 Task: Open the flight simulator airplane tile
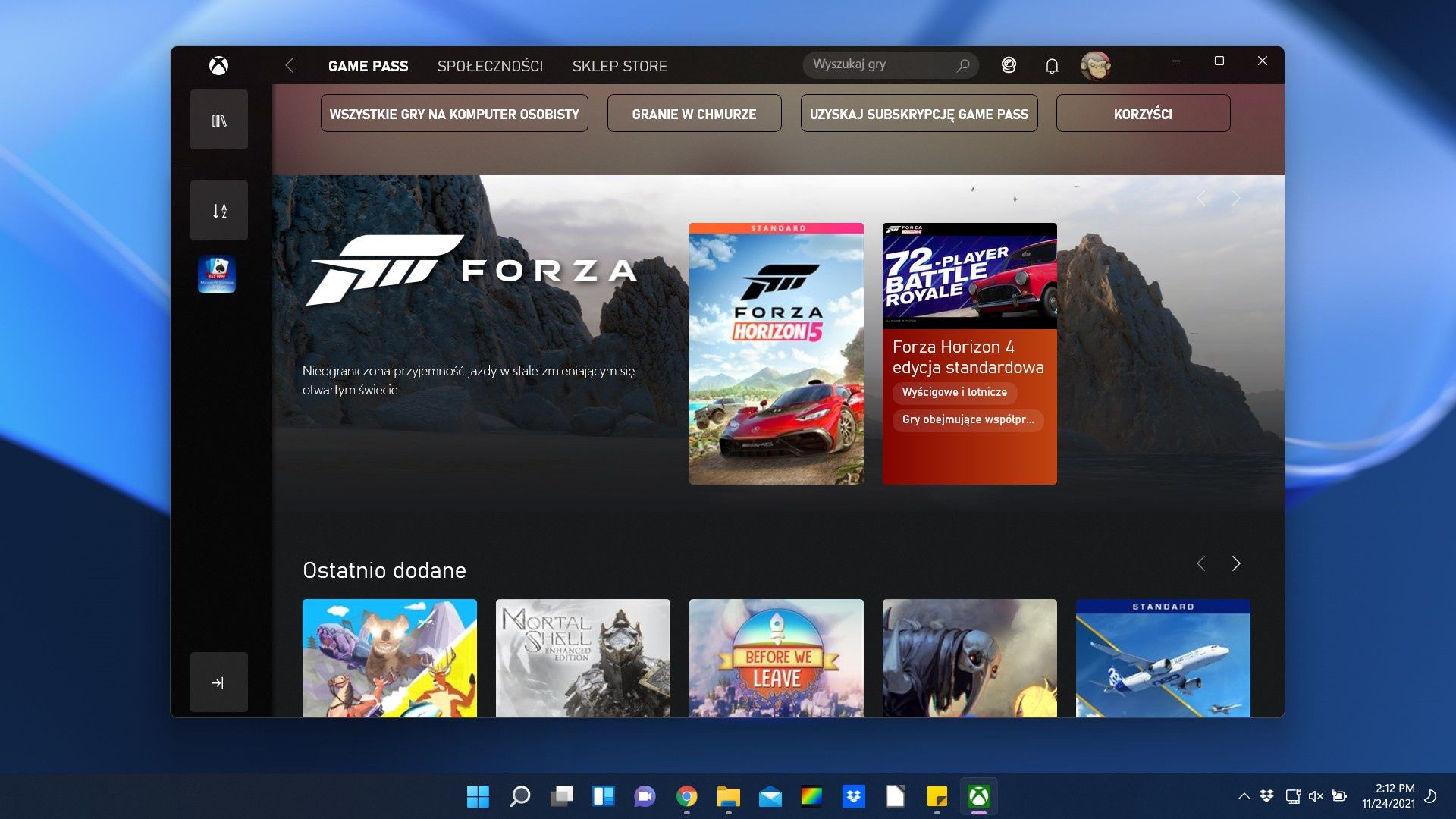click(1163, 658)
